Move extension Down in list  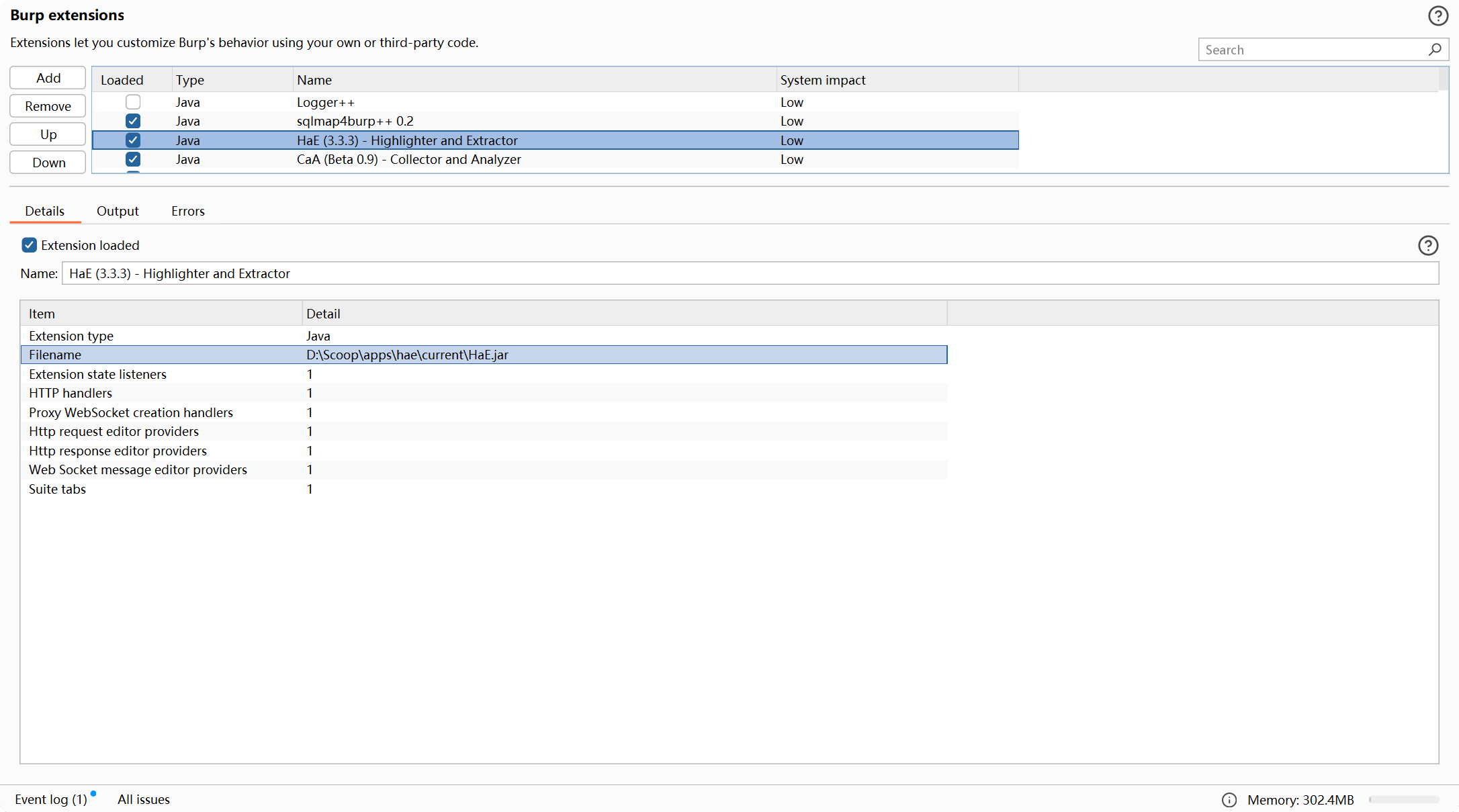48,163
